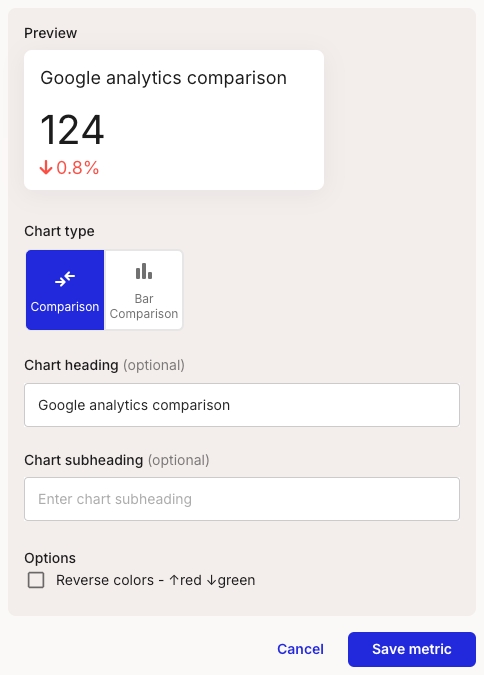Click the Bar Comparison bar-chart icon

click(x=144, y=271)
